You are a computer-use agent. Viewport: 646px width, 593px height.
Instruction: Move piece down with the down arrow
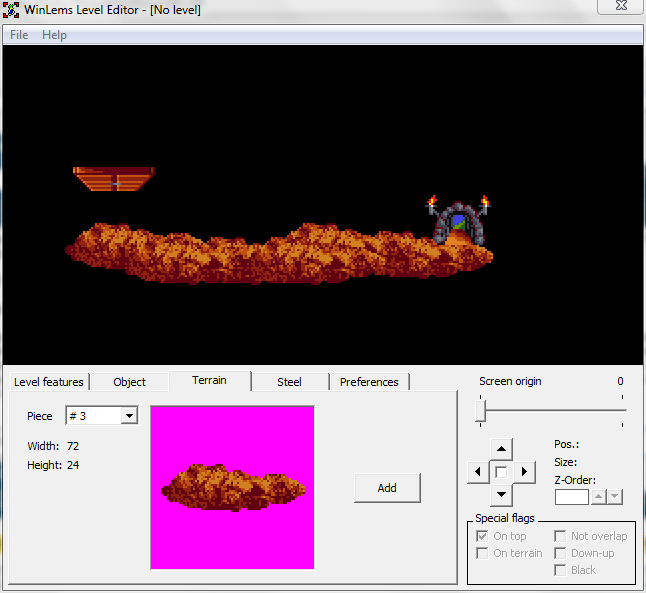501,494
